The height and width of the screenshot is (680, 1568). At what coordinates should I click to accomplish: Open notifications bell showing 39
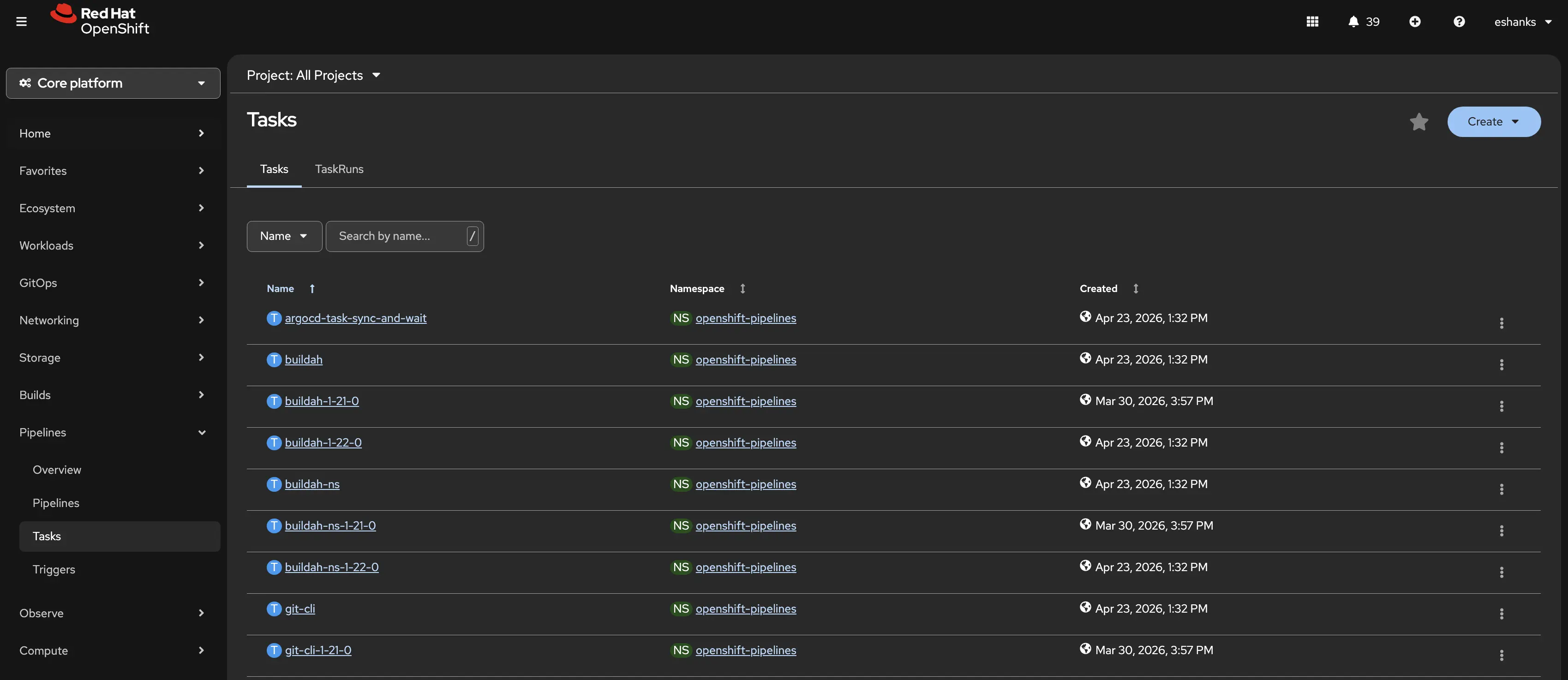[1364, 22]
